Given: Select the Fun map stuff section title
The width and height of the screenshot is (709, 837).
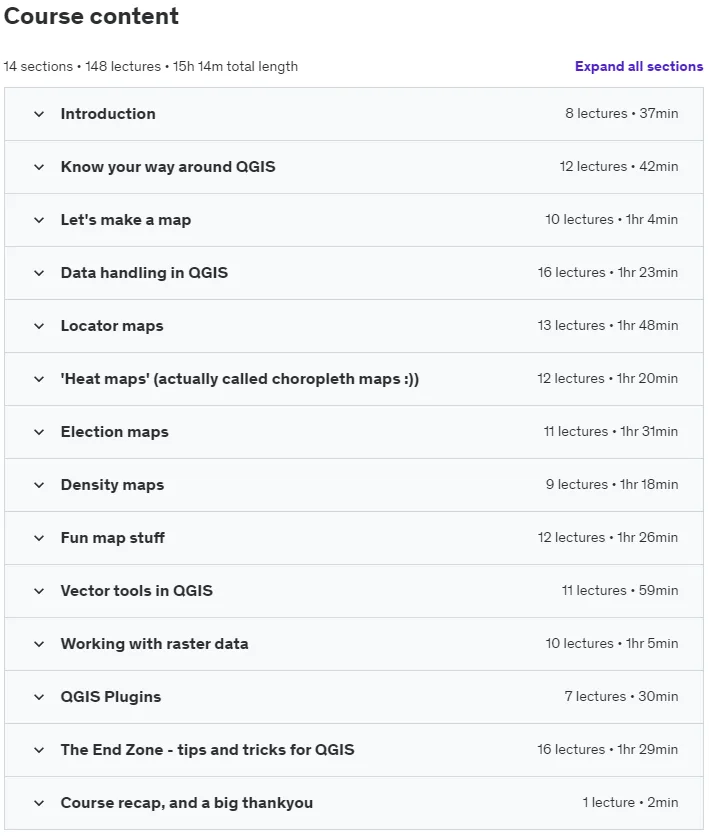Looking at the screenshot, I should (x=113, y=538).
